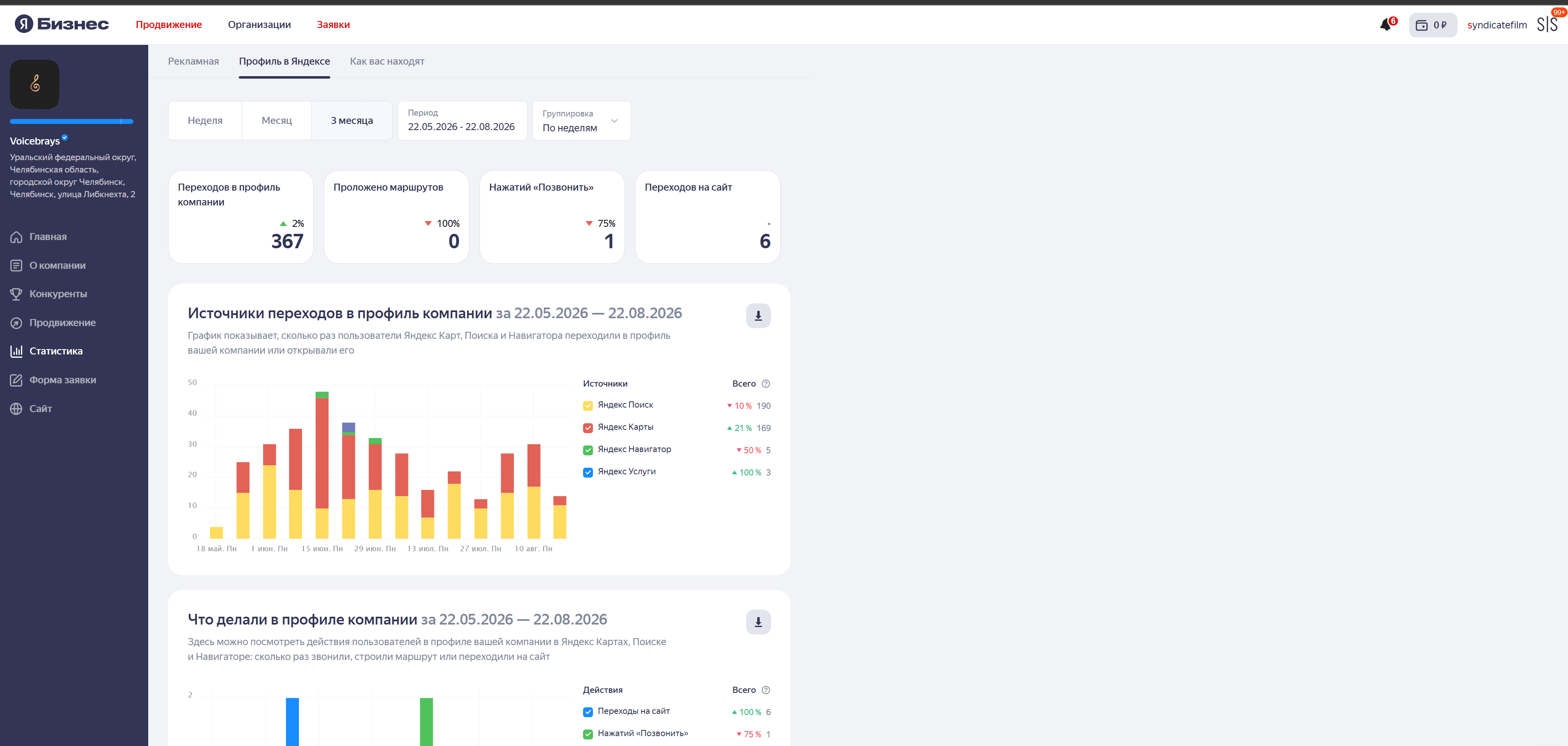Expand the Группировка dropdown
This screenshot has height=746, width=1568.
coord(581,121)
